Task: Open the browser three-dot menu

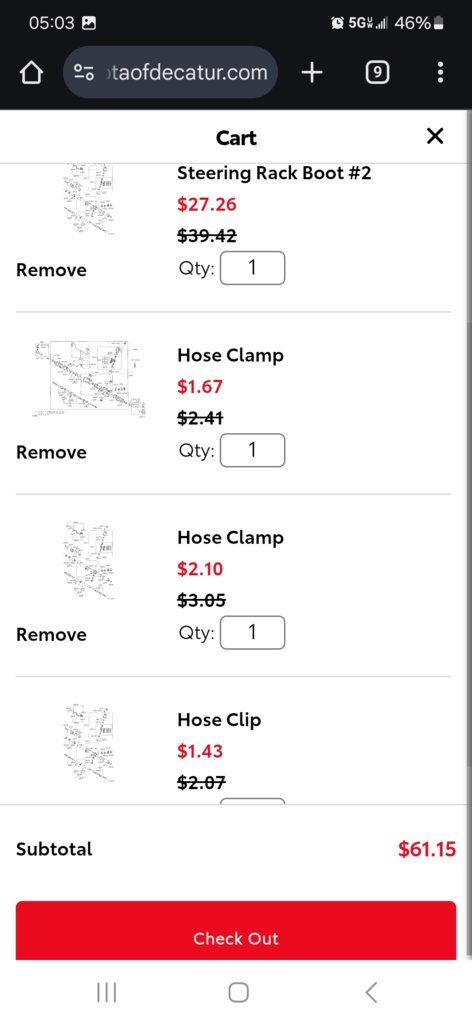Action: 441,72
